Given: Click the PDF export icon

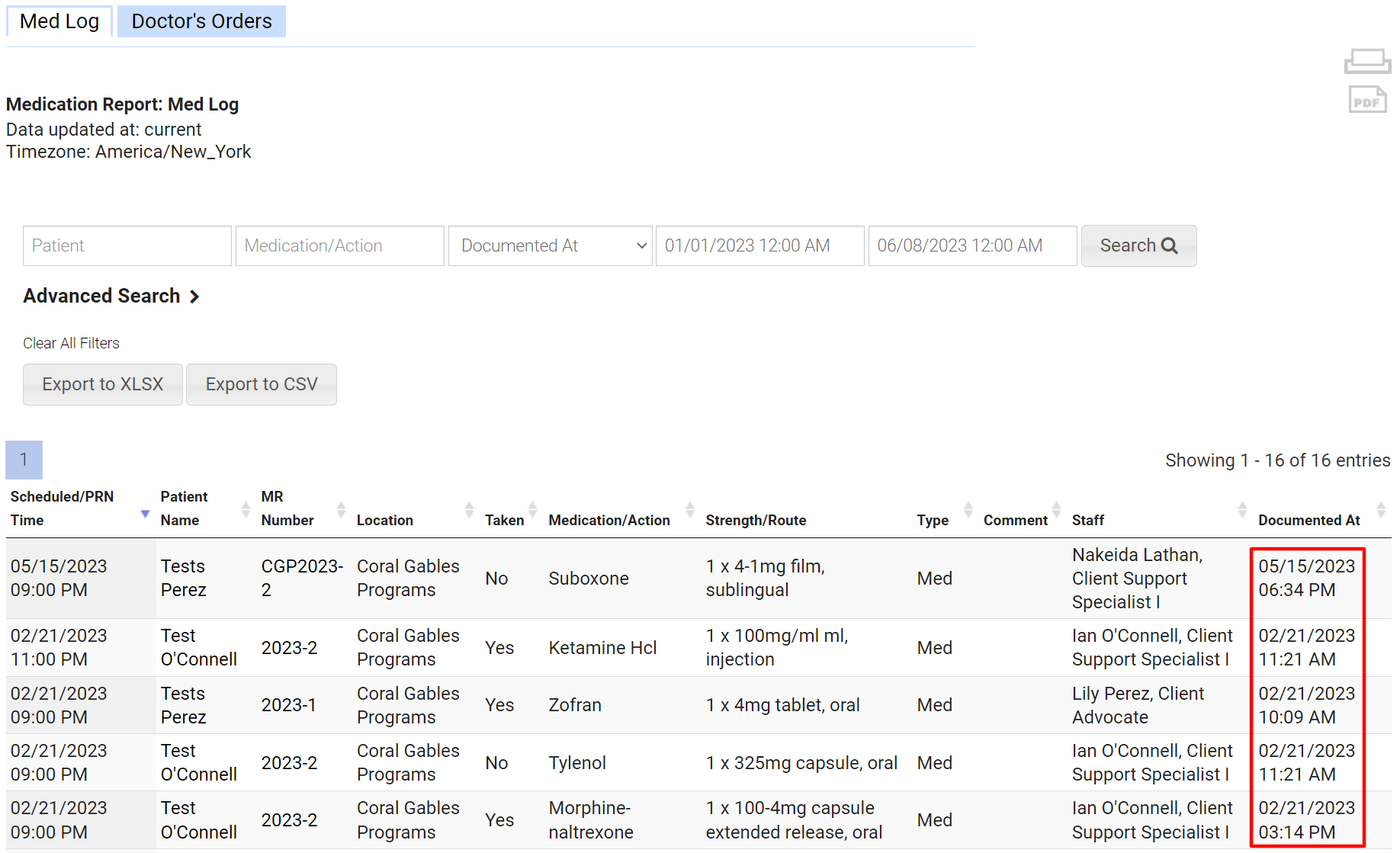Looking at the screenshot, I should [1366, 100].
